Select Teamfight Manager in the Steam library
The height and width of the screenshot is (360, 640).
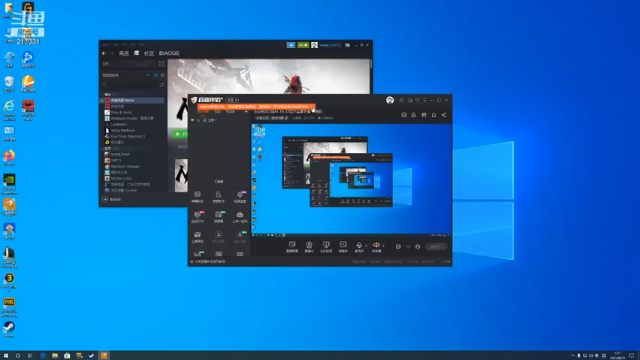(122, 167)
